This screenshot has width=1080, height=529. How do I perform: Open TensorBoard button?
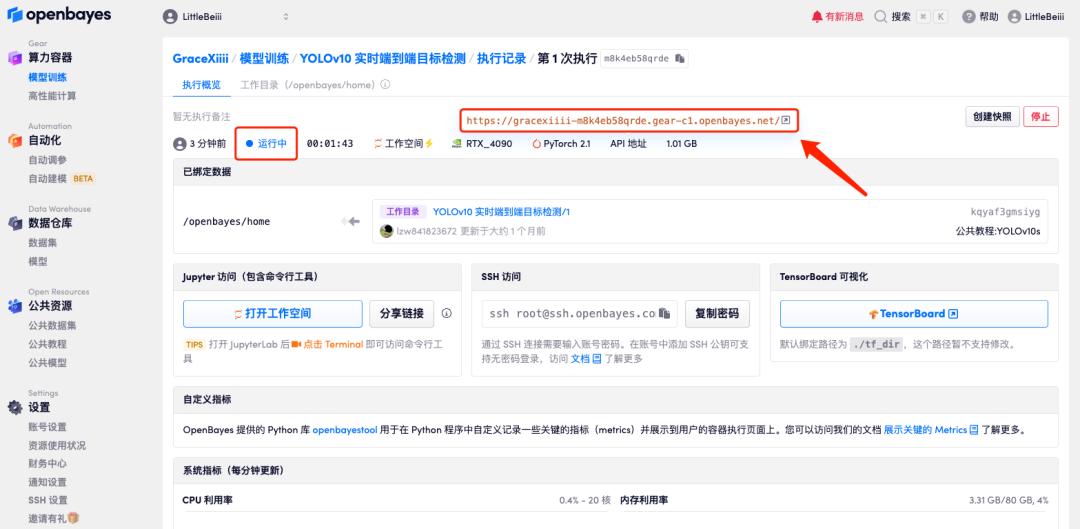click(x=914, y=313)
